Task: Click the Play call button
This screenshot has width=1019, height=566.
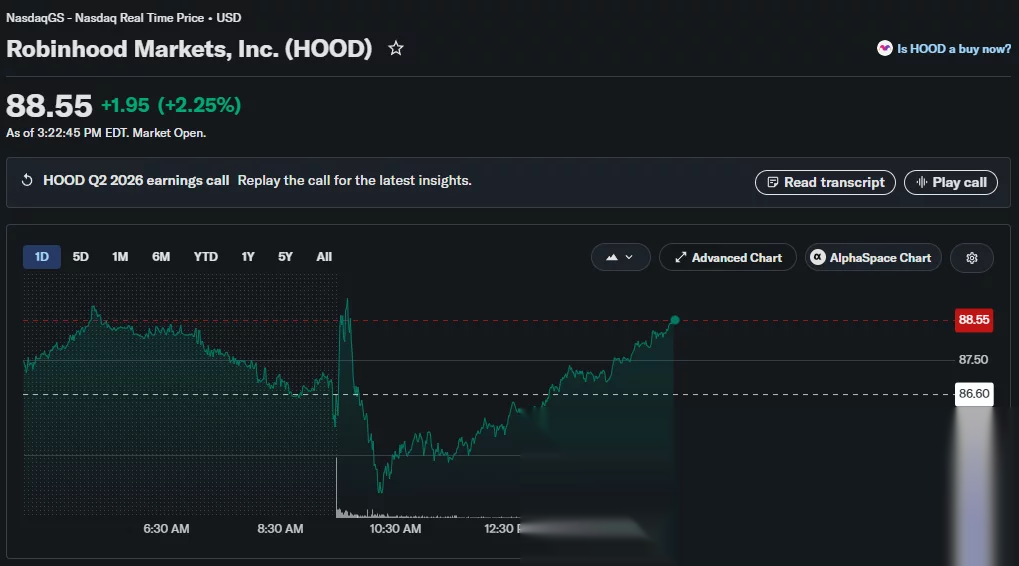Action: (x=950, y=183)
